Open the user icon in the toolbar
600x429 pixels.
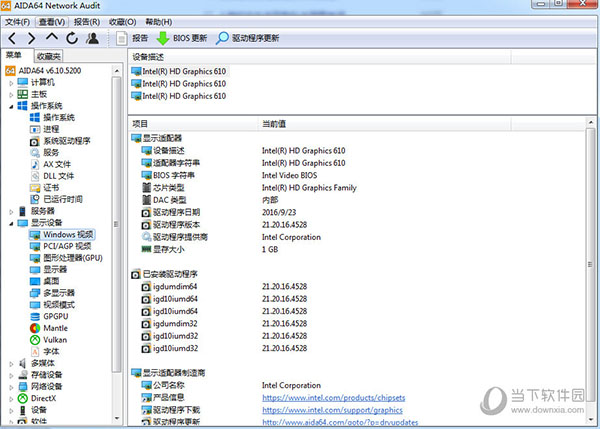click(92, 38)
